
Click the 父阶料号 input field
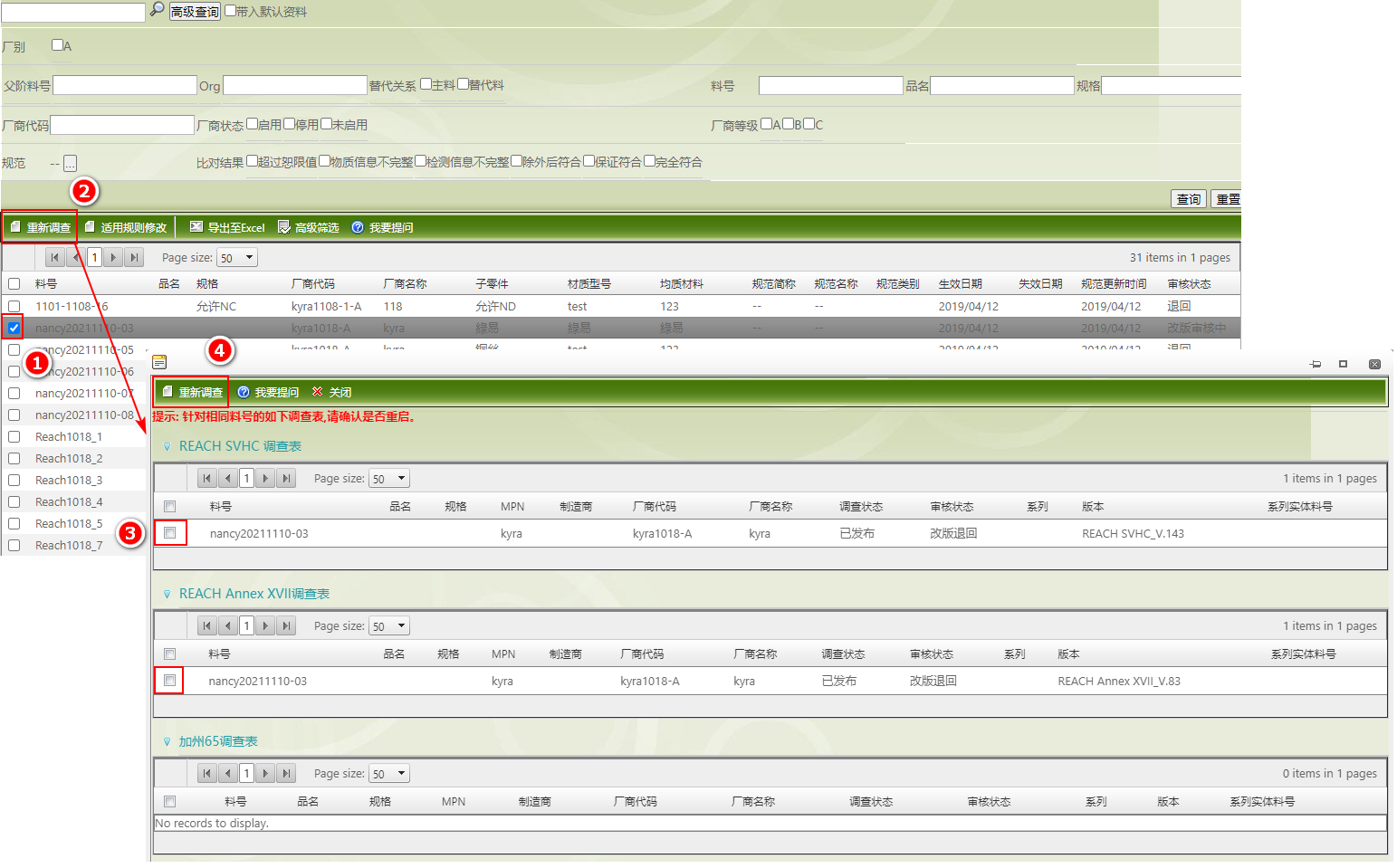click(125, 86)
